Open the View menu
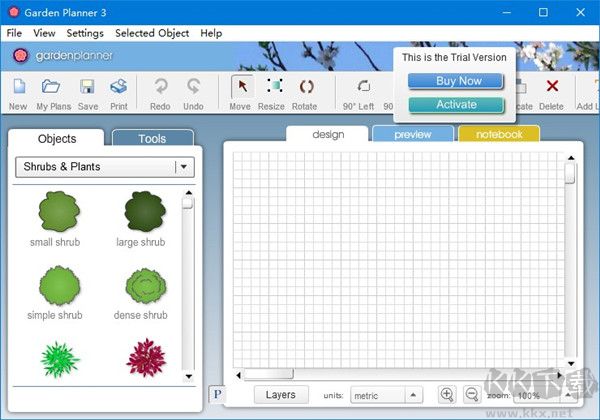Screen dimensions: 600x420 tap(44, 33)
